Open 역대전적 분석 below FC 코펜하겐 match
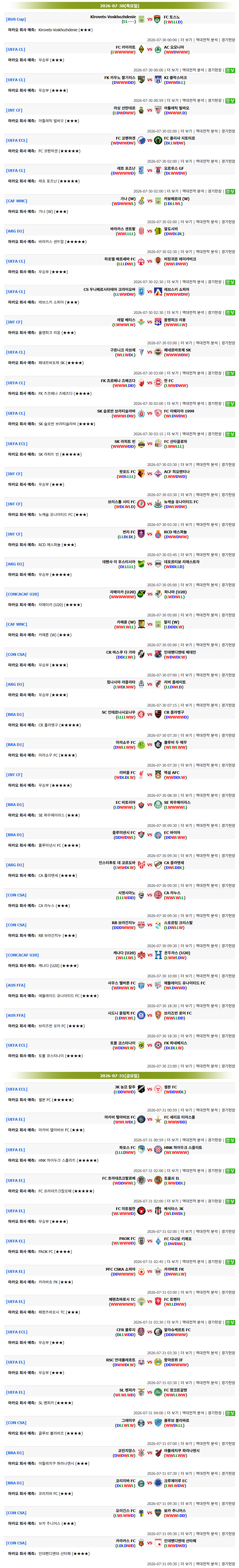The height and width of the screenshot is (1568, 239). 194,161
